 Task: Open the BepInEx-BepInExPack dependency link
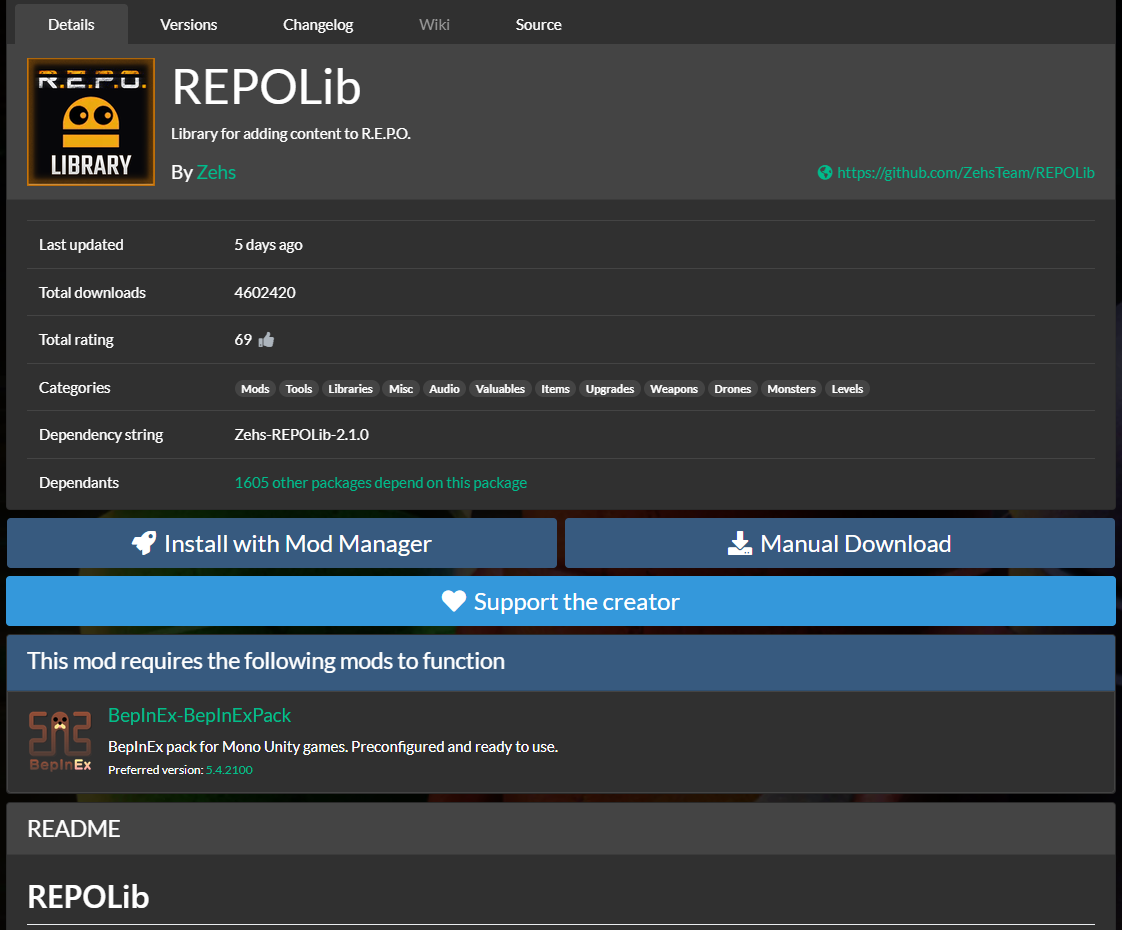pos(200,715)
